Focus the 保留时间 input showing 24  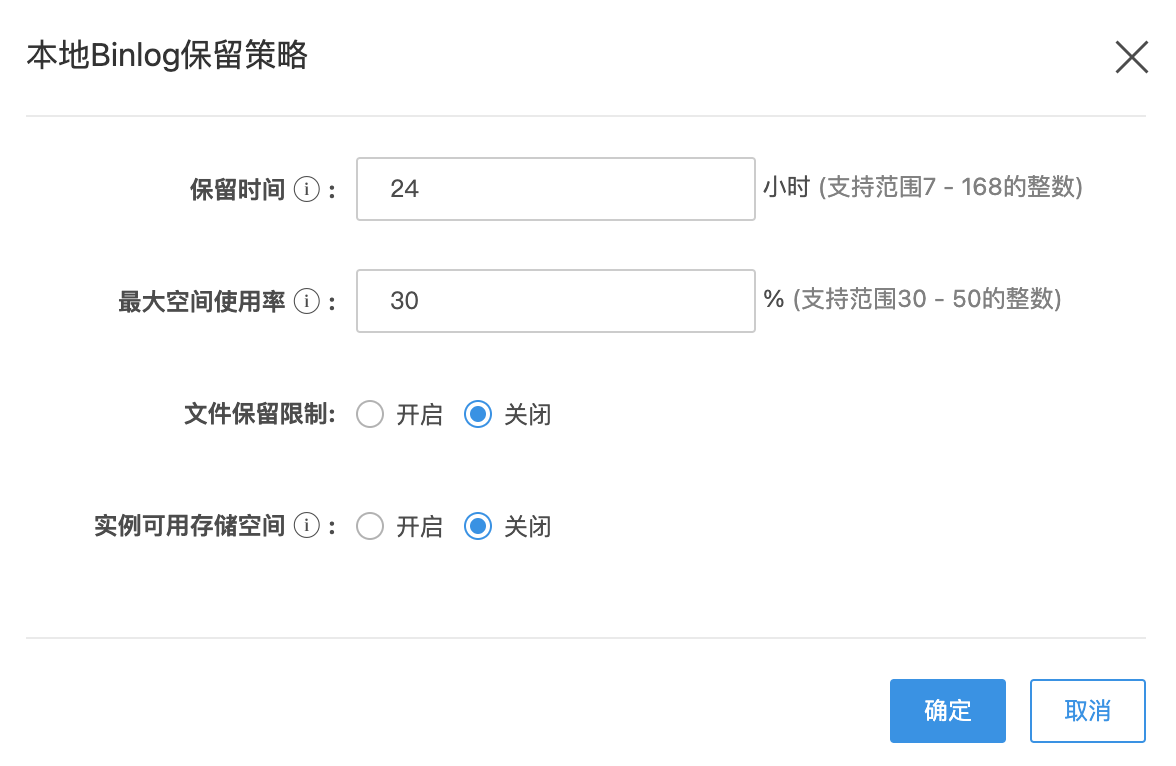click(x=555, y=189)
